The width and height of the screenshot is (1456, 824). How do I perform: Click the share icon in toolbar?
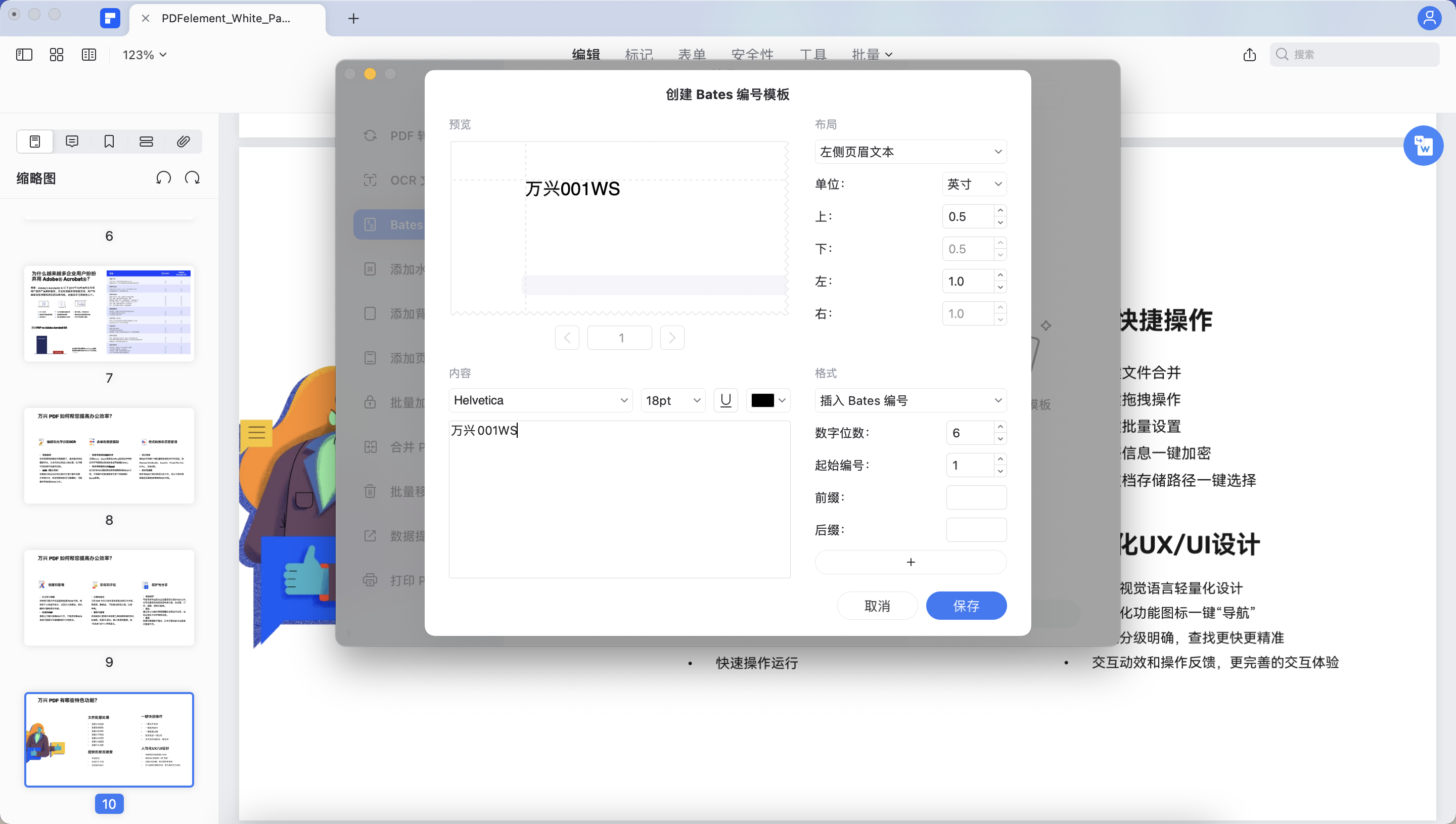pos(1249,54)
